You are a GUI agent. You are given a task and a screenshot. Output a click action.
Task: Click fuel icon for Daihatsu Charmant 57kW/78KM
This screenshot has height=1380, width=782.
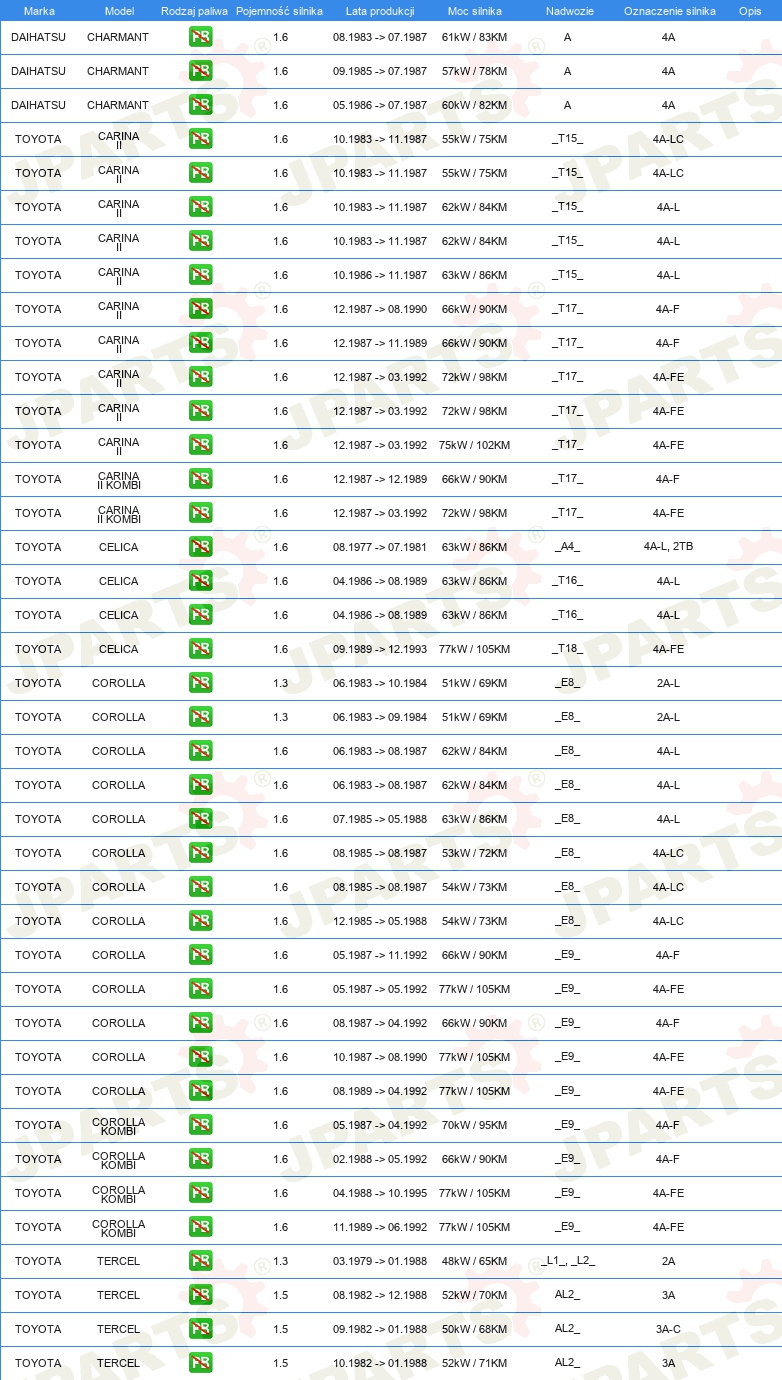[200, 71]
